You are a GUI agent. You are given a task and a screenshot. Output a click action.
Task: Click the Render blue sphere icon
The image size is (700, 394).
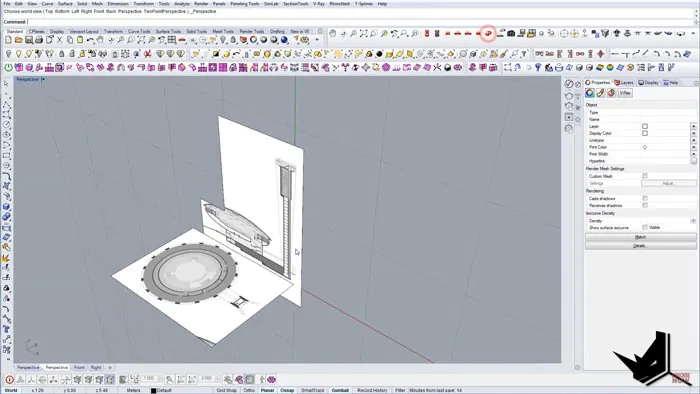[x=284, y=40]
